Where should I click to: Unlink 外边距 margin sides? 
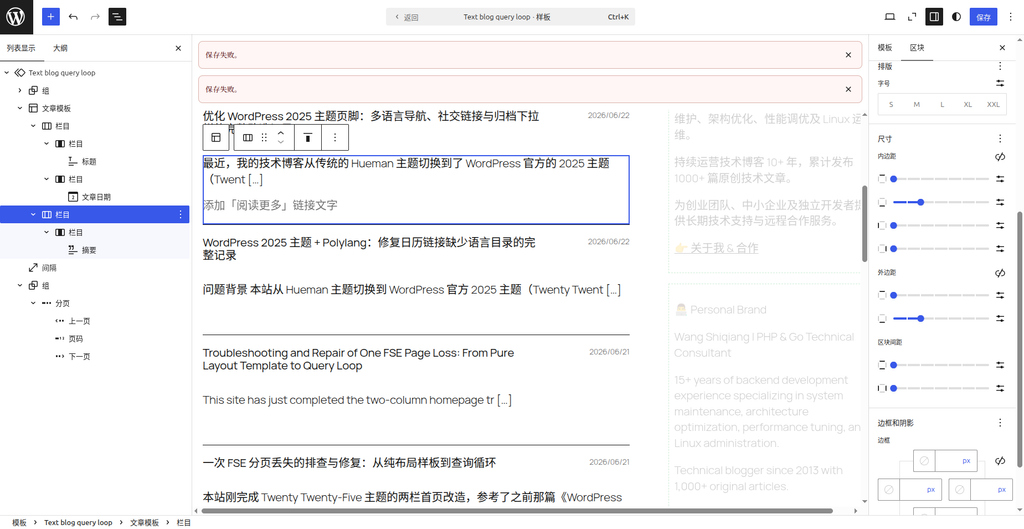(x=1000, y=273)
